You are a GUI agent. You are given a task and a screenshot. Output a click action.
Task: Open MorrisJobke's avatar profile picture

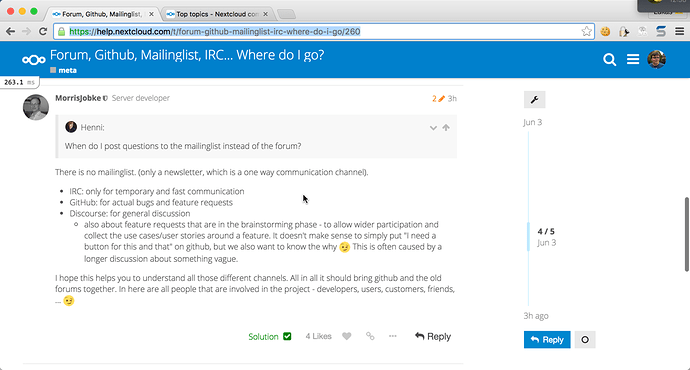(36, 107)
